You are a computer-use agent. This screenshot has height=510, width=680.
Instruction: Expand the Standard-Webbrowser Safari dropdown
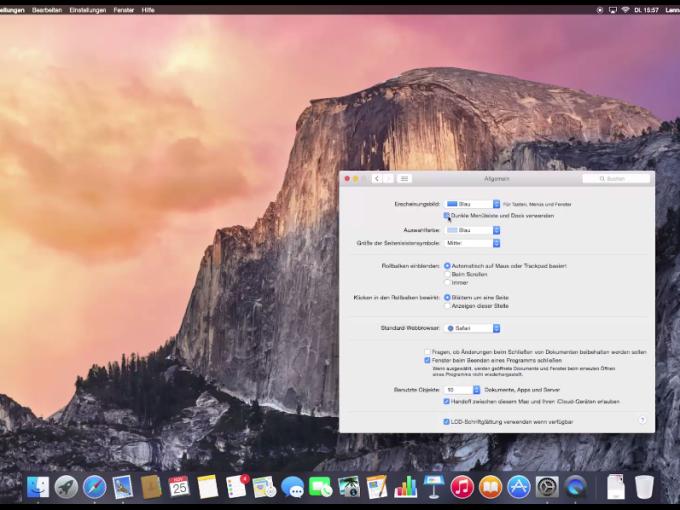(473, 328)
